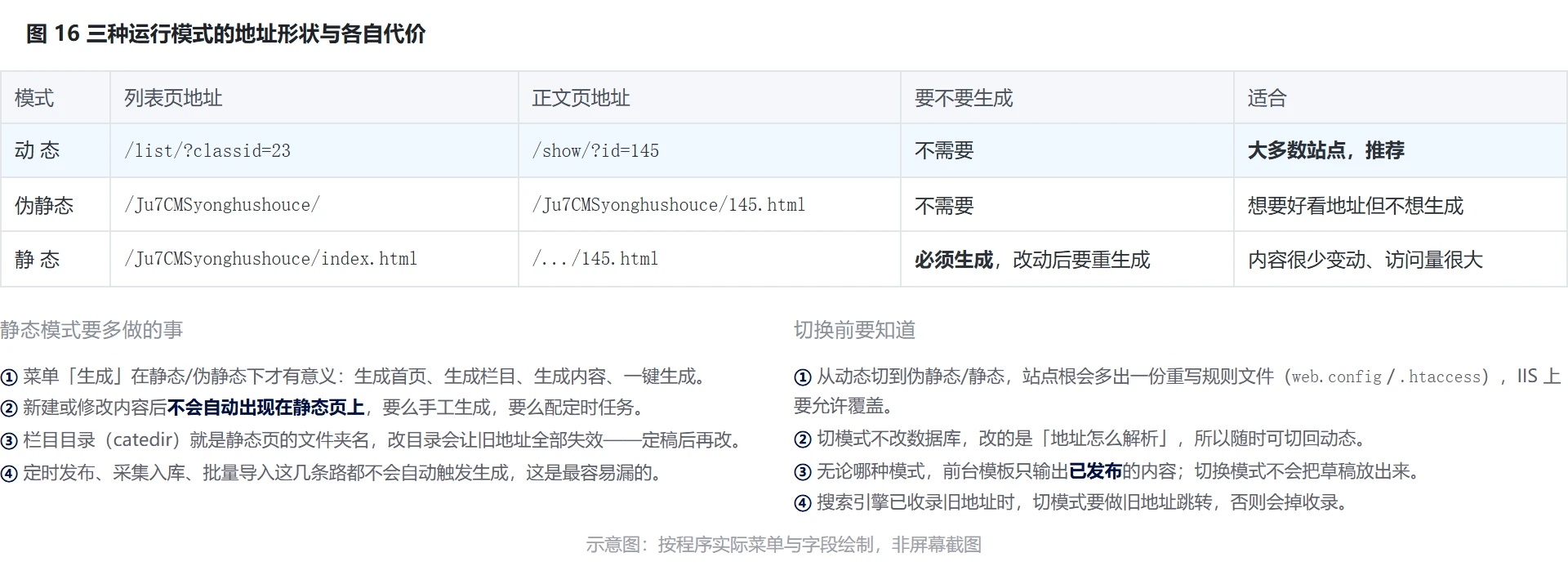The height and width of the screenshot is (575, 1568).
Task: Click the note starting '搜索引擎已收录旧地址时'
Action: coord(1071,501)
